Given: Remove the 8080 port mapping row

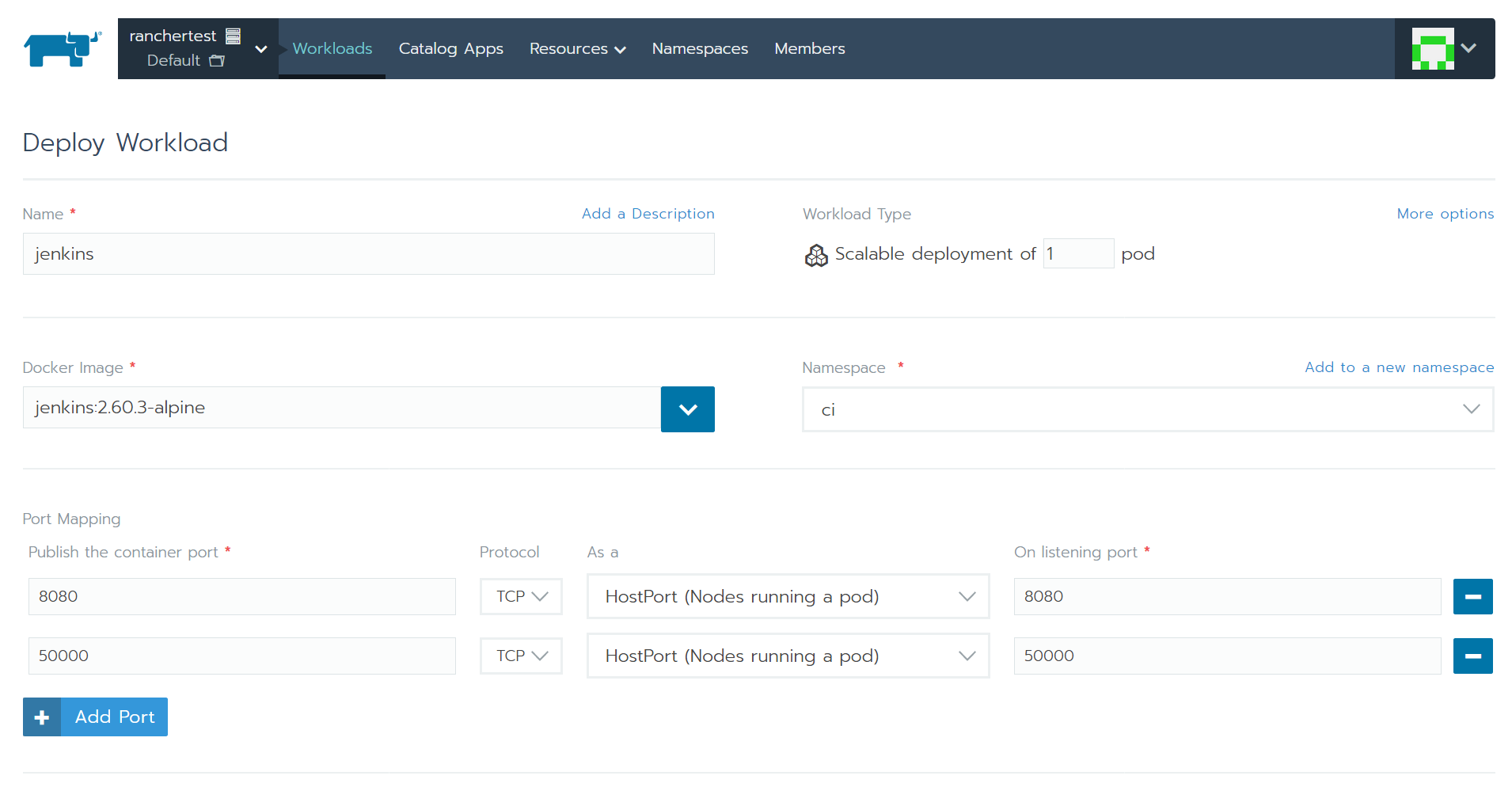Looking at the screenshot, I should [1473, 596].
